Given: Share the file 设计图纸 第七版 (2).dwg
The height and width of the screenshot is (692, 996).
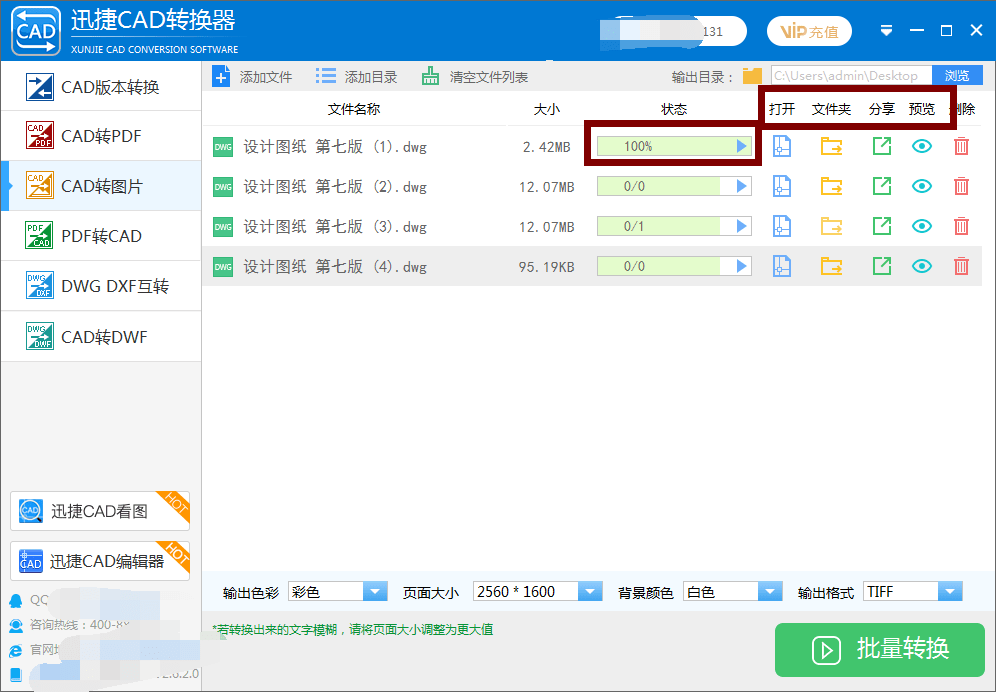Looking at the screenshot, I should point(882,186).
